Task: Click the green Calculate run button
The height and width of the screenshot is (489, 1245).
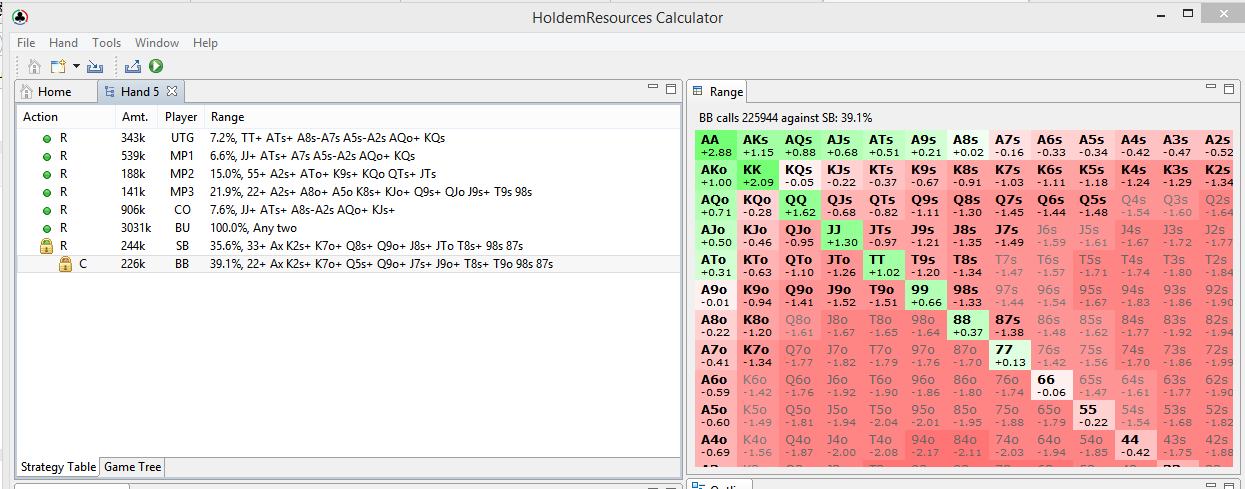Action: pyautogui.click(x=156, y=67)
